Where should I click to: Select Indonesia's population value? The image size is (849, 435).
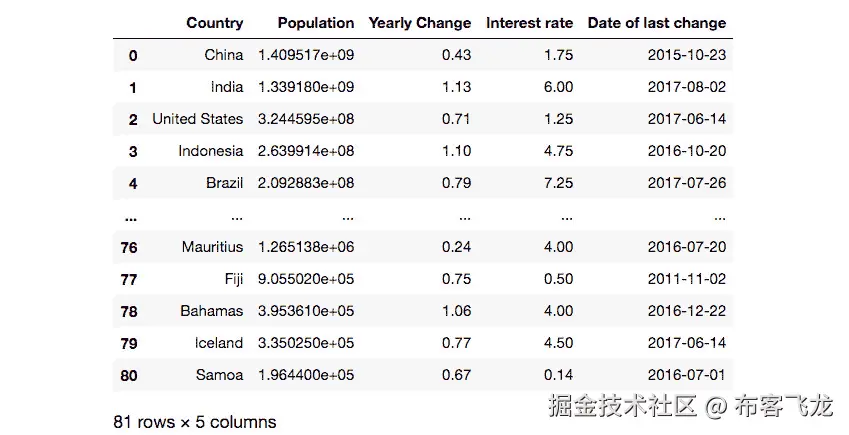[306, 151]
